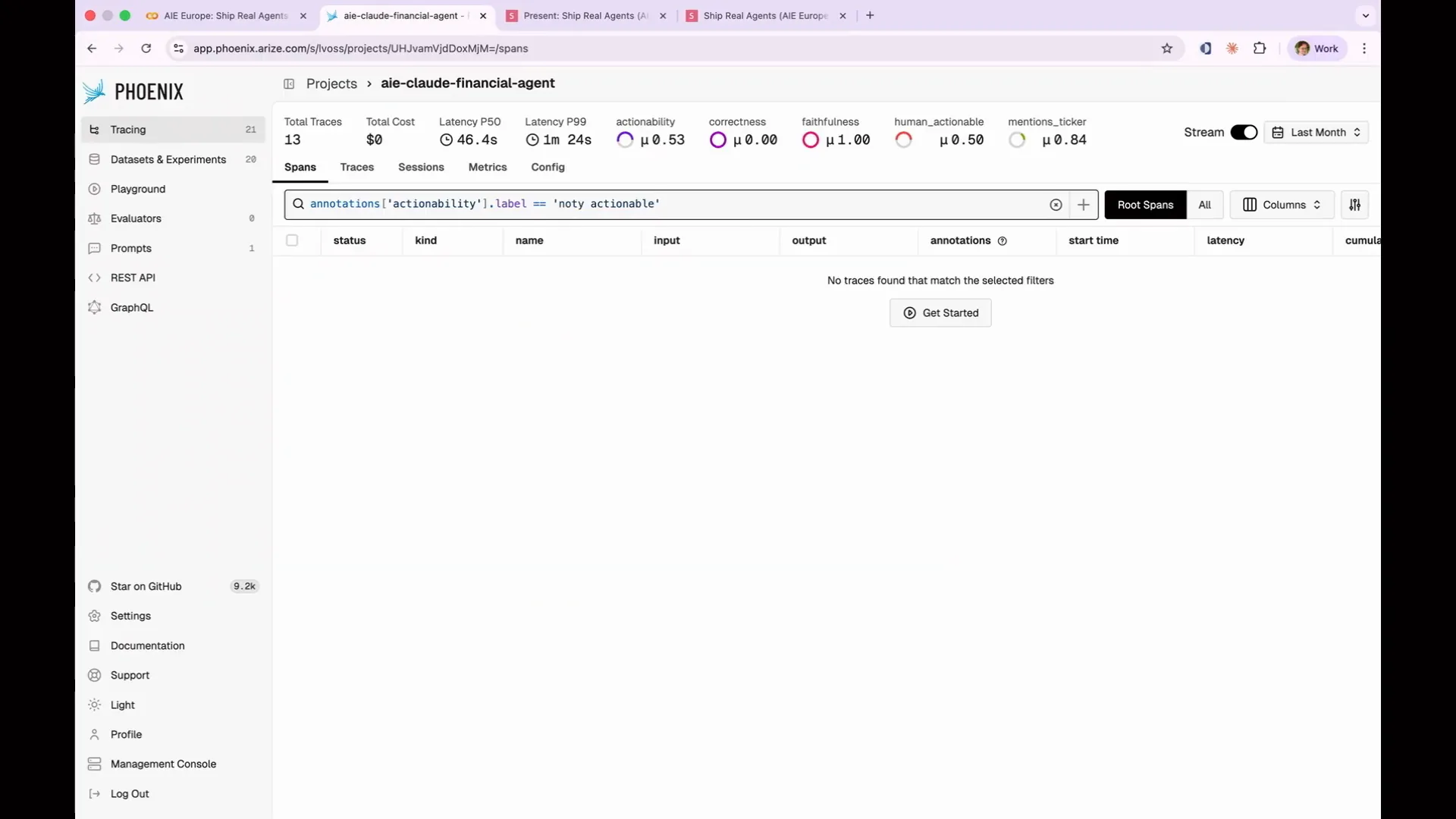Open REST API docs
Screen dimensions: 1456x819
[173, 278]
